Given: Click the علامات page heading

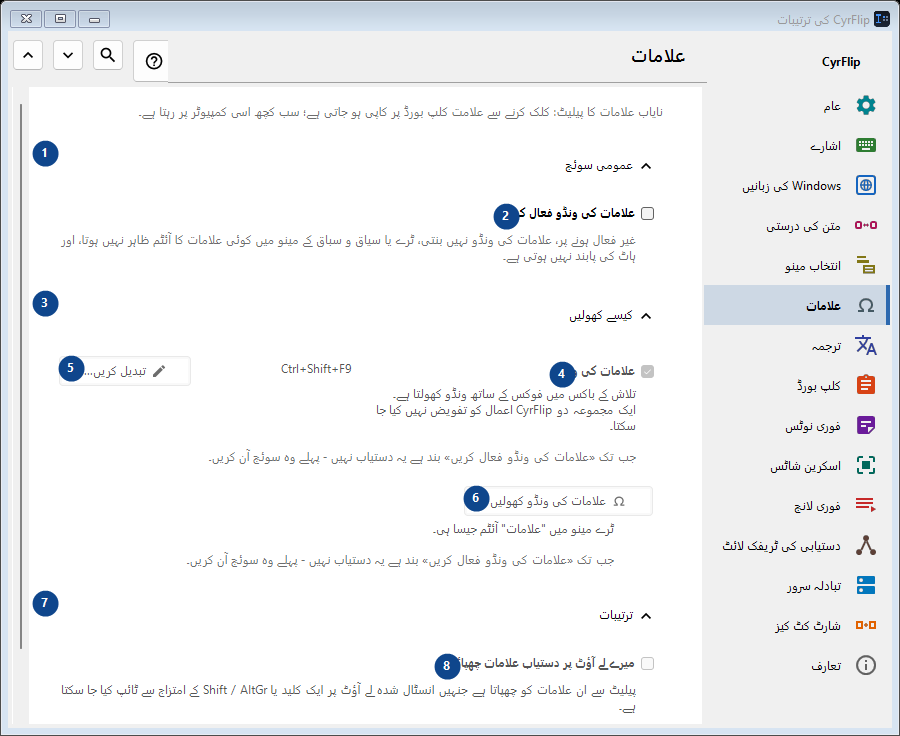Looking at the screenshot, I should click(x=658, y=56).
